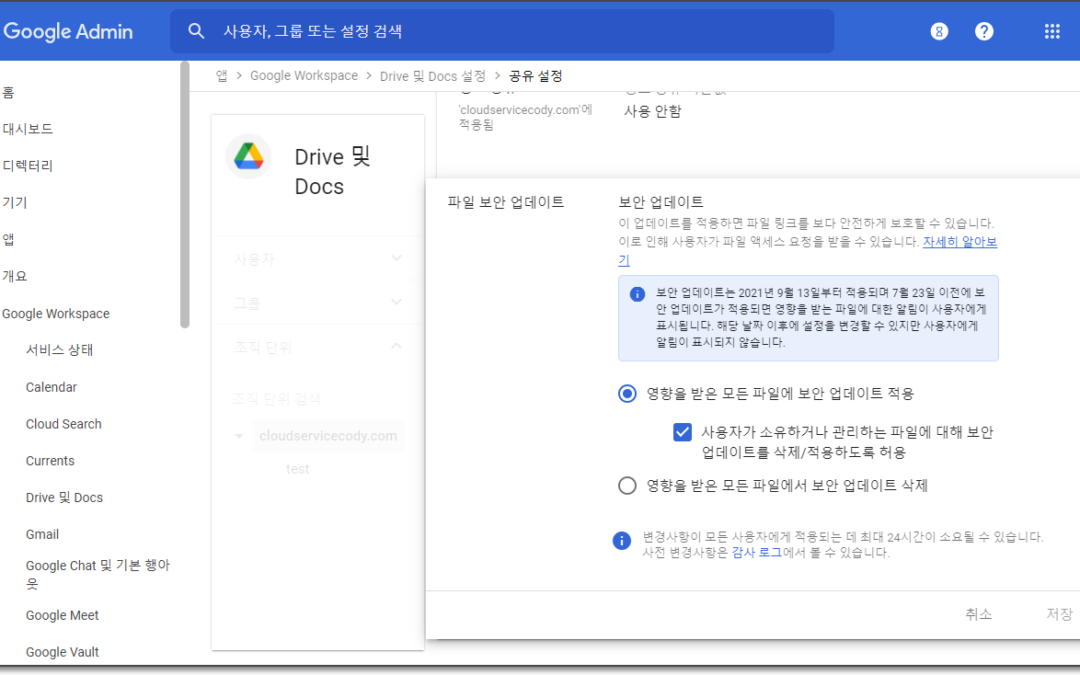
Task: Open Drive 및 Docs in the sidebar
Action: [x=64, y=497]
